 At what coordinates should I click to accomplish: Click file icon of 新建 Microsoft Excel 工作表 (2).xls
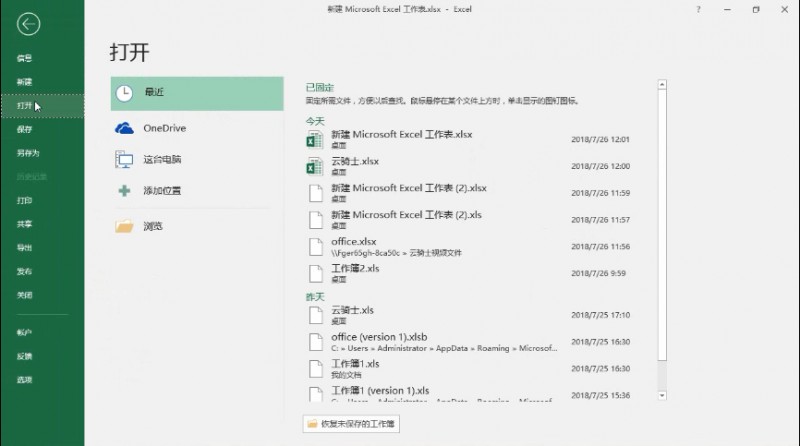316,220
